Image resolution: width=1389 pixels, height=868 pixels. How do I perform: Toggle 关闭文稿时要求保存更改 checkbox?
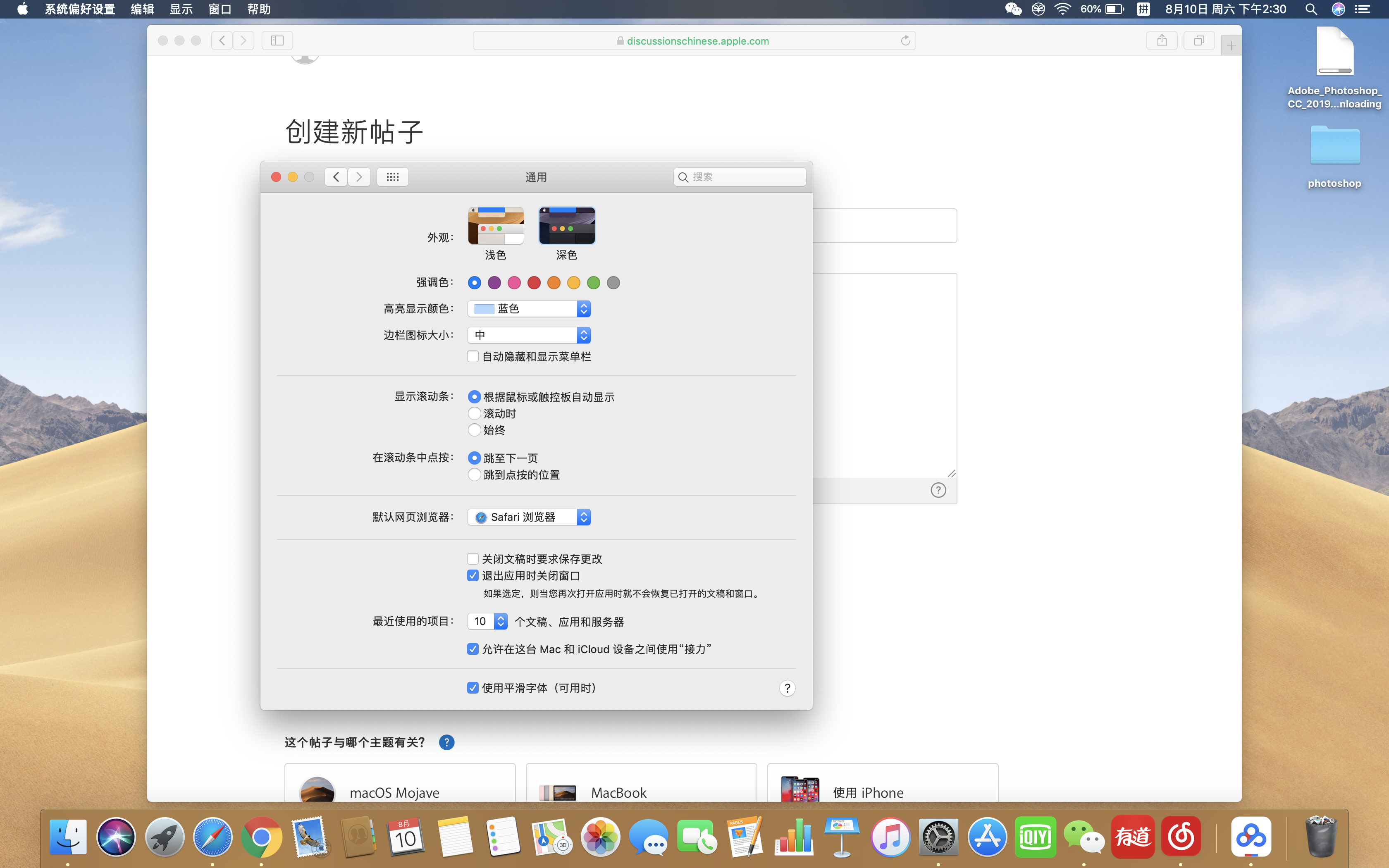473,558
